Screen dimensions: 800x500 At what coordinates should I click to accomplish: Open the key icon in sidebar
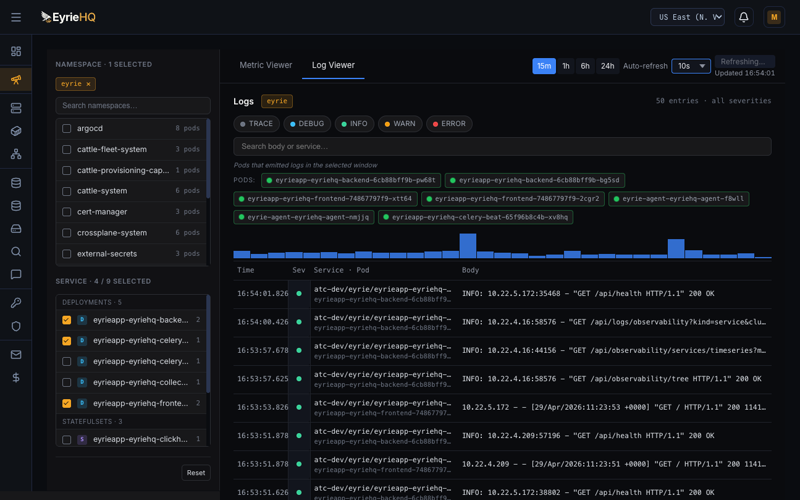click(16, 303)
